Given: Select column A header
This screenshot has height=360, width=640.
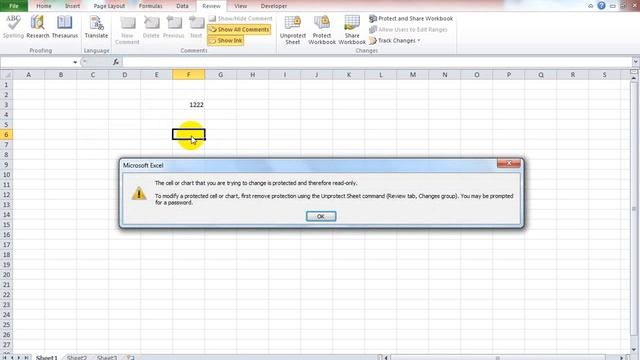Looking at the screenshot, I should pos(29,75).
